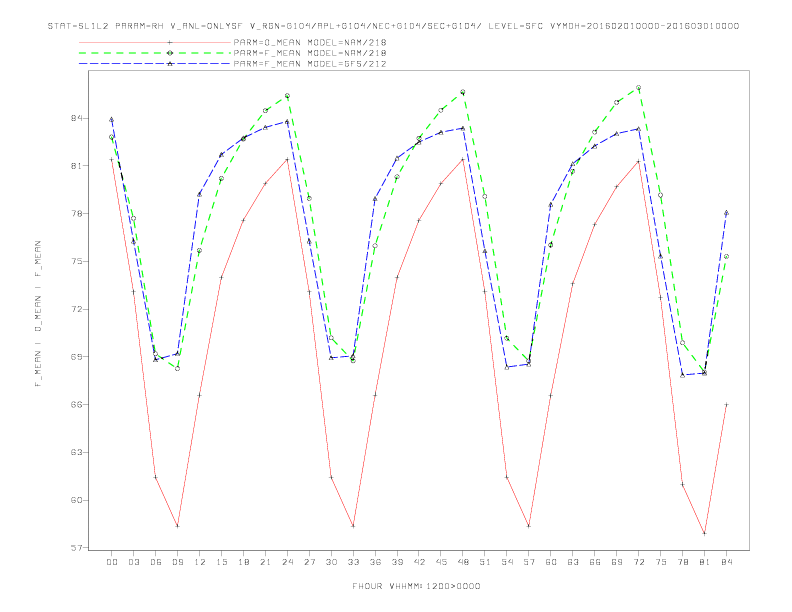The image size is (792, 612).
Task: Click the green dashed legend line sample
Action: coord(155,53)
